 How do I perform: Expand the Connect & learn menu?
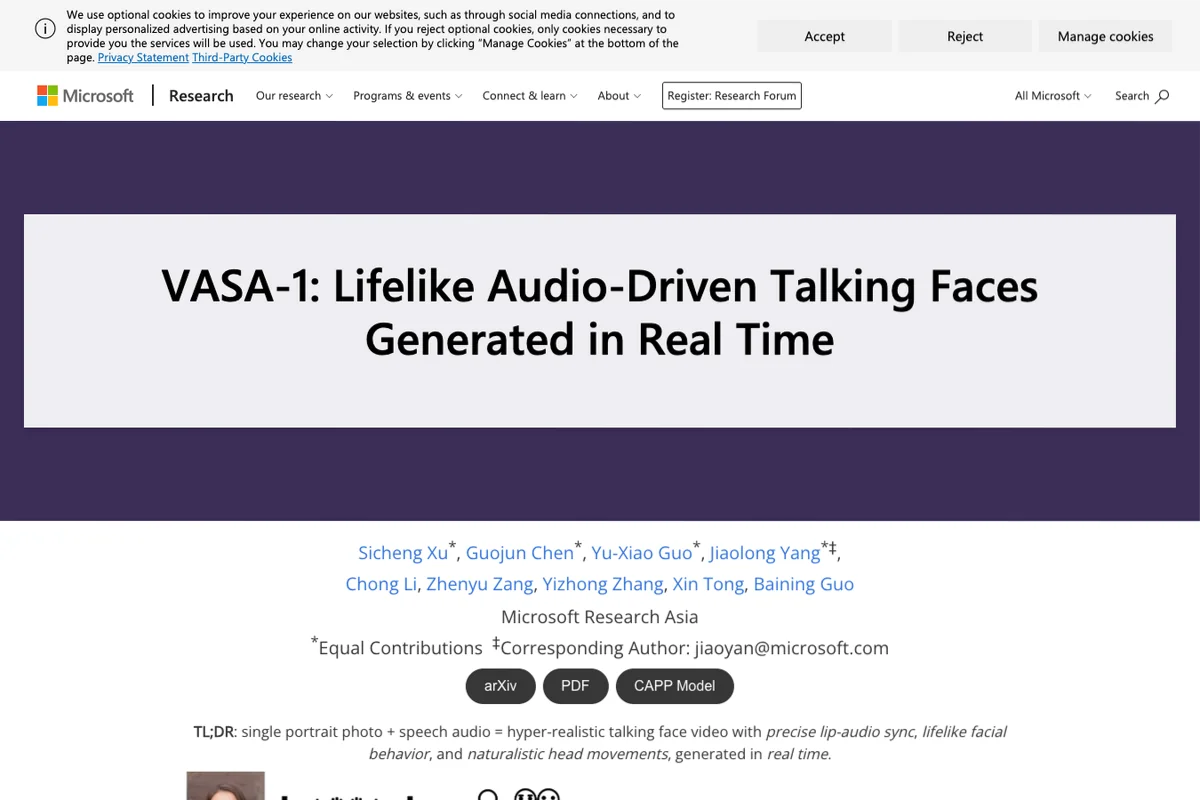(530, 96)
